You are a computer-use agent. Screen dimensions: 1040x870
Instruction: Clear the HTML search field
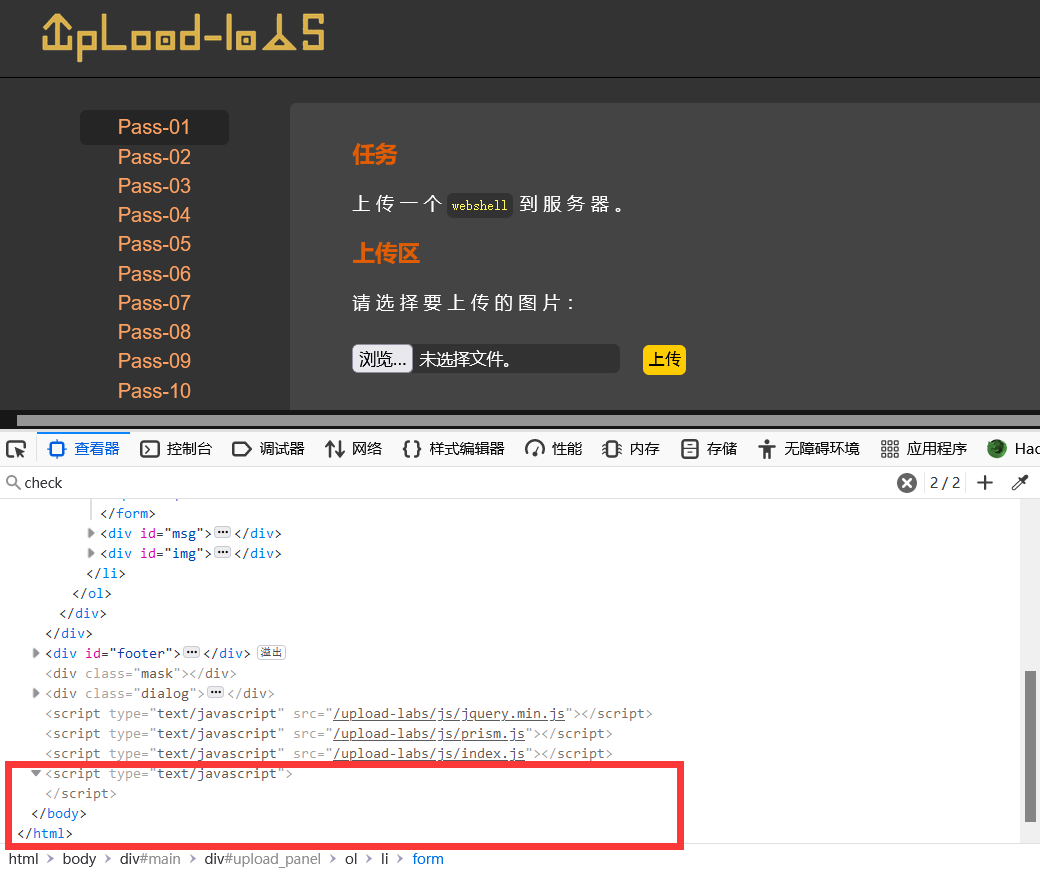907,482
